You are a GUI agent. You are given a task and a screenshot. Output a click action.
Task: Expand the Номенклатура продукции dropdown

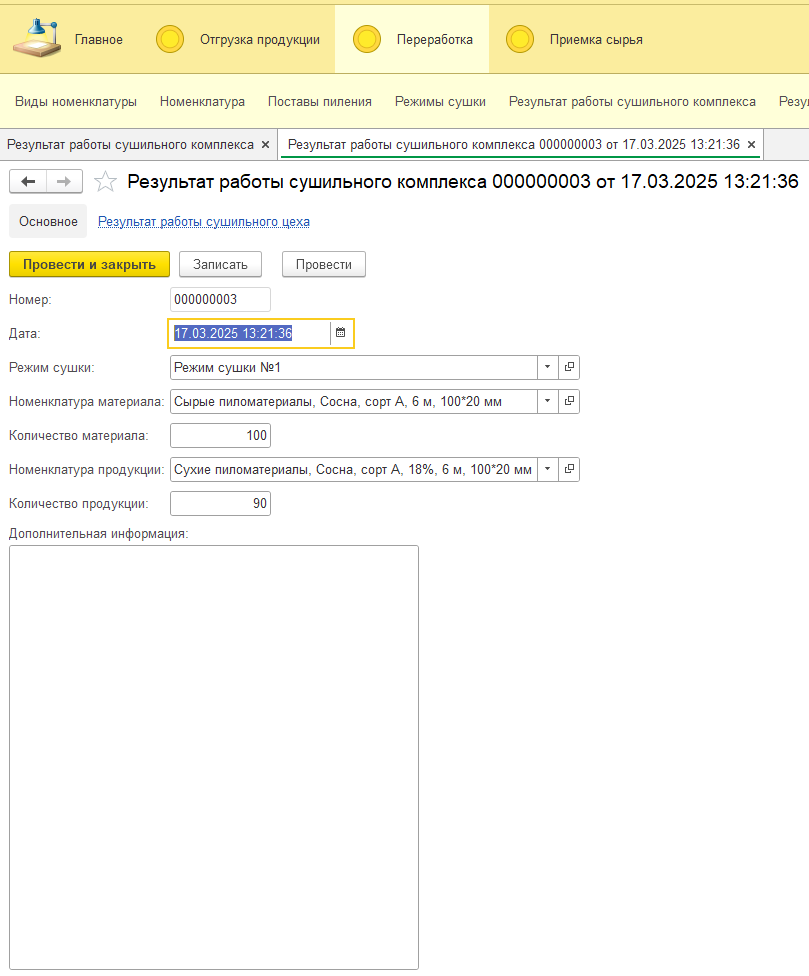pyautogui.click(x=547, y=469)
